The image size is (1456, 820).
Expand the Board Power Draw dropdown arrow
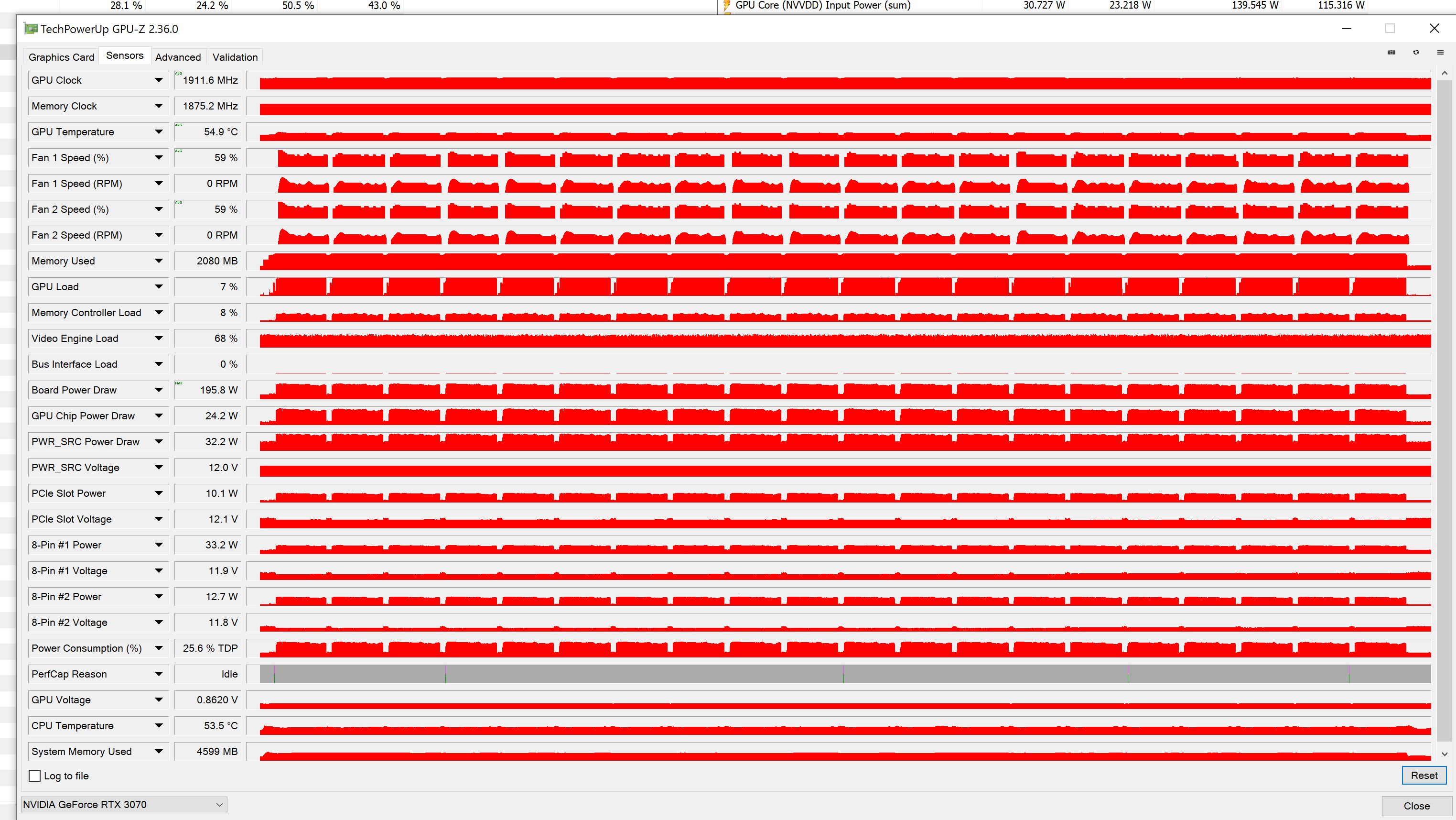click(x=159, y=390)
